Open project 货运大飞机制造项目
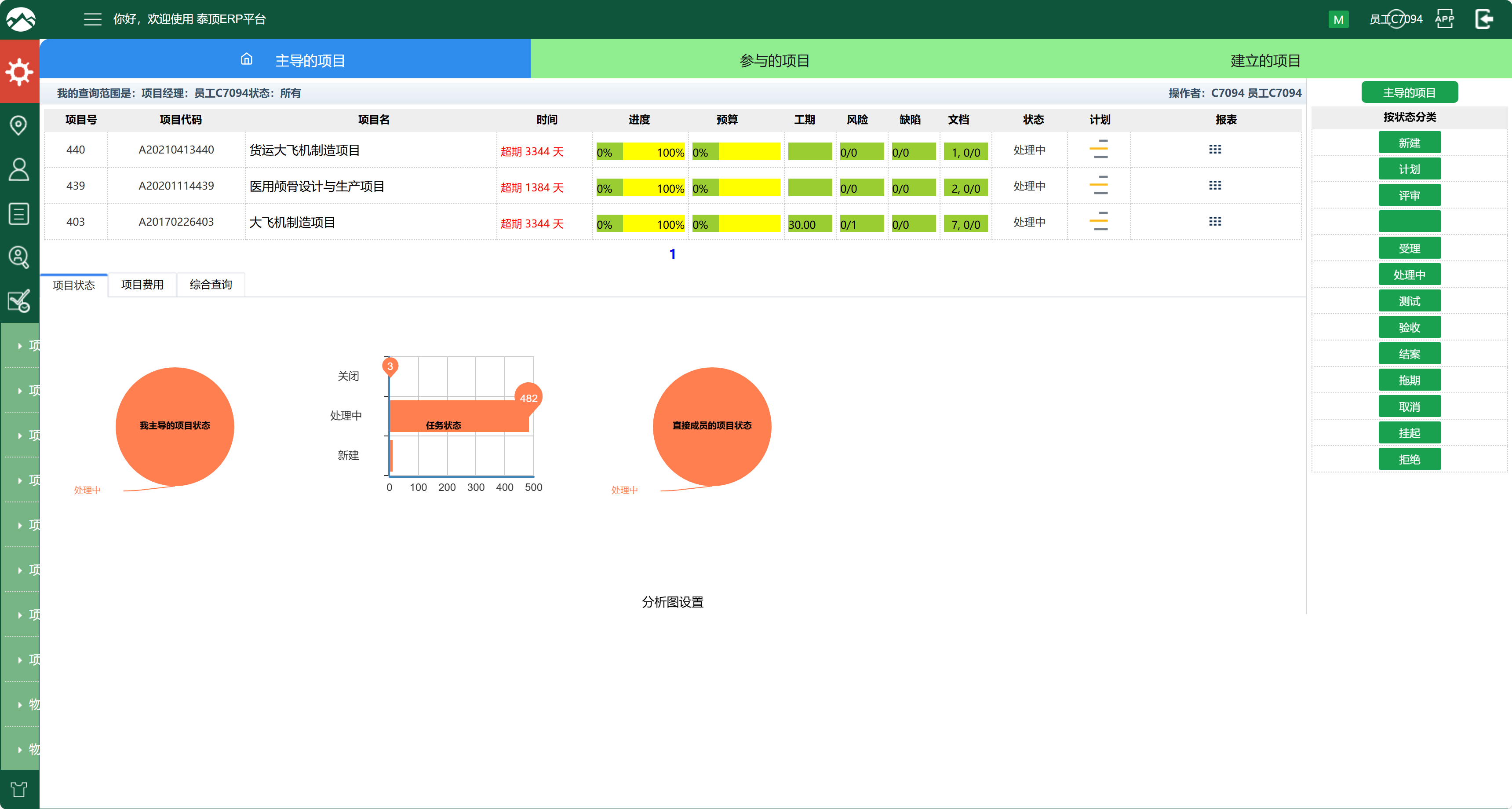The width and height of the screenshot is (1512, 809). [305, 150]
